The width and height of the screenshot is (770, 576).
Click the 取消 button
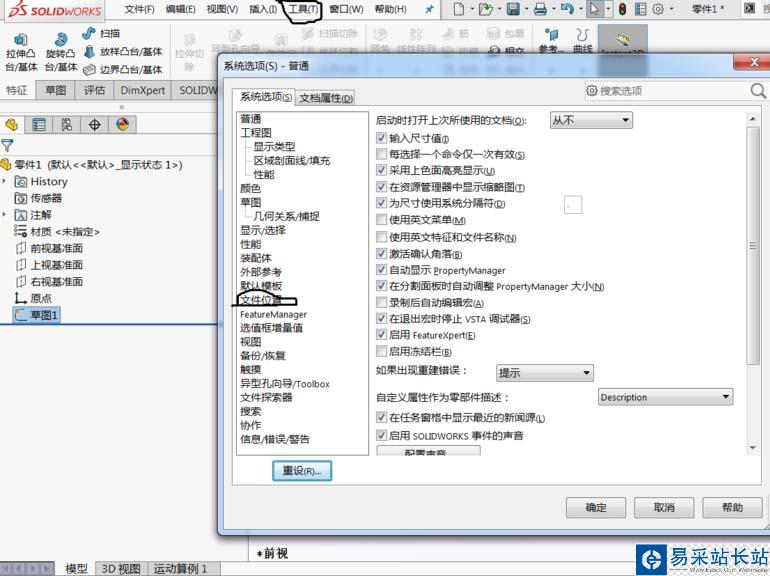click(664, 508)
